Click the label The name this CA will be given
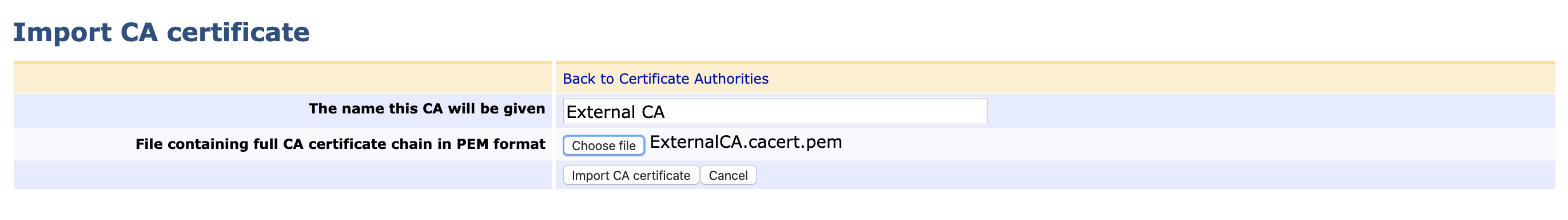This screenshot has width=1568, height=220. tap(427, 108)
